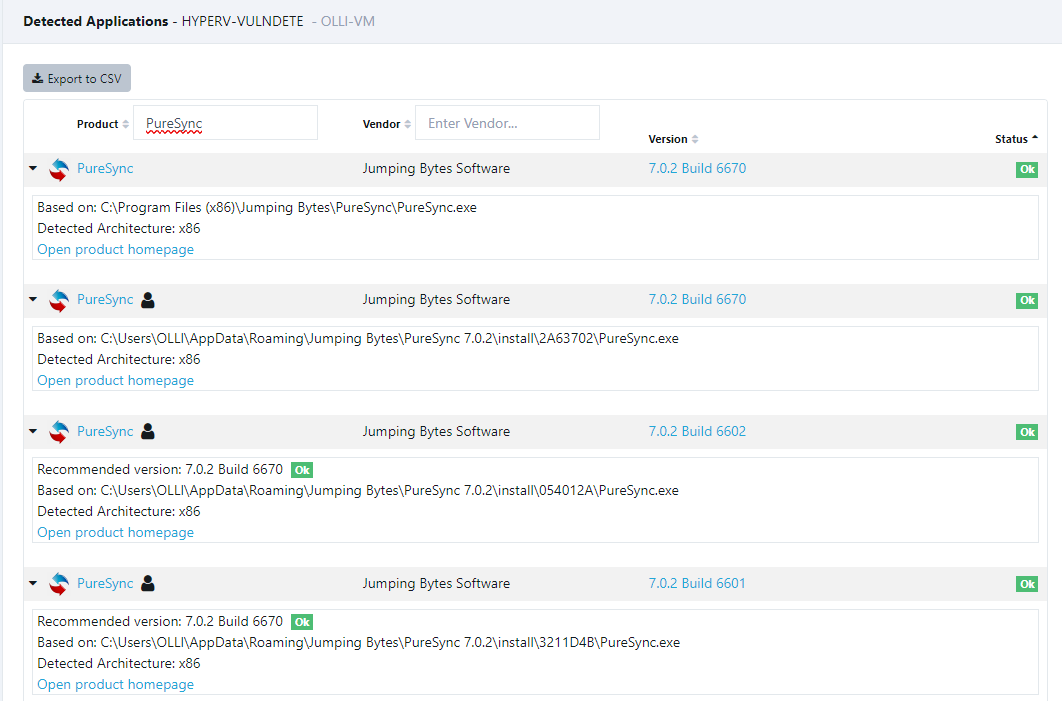Click PureSync icon in 2A63702 row

[x=59, y=300]
